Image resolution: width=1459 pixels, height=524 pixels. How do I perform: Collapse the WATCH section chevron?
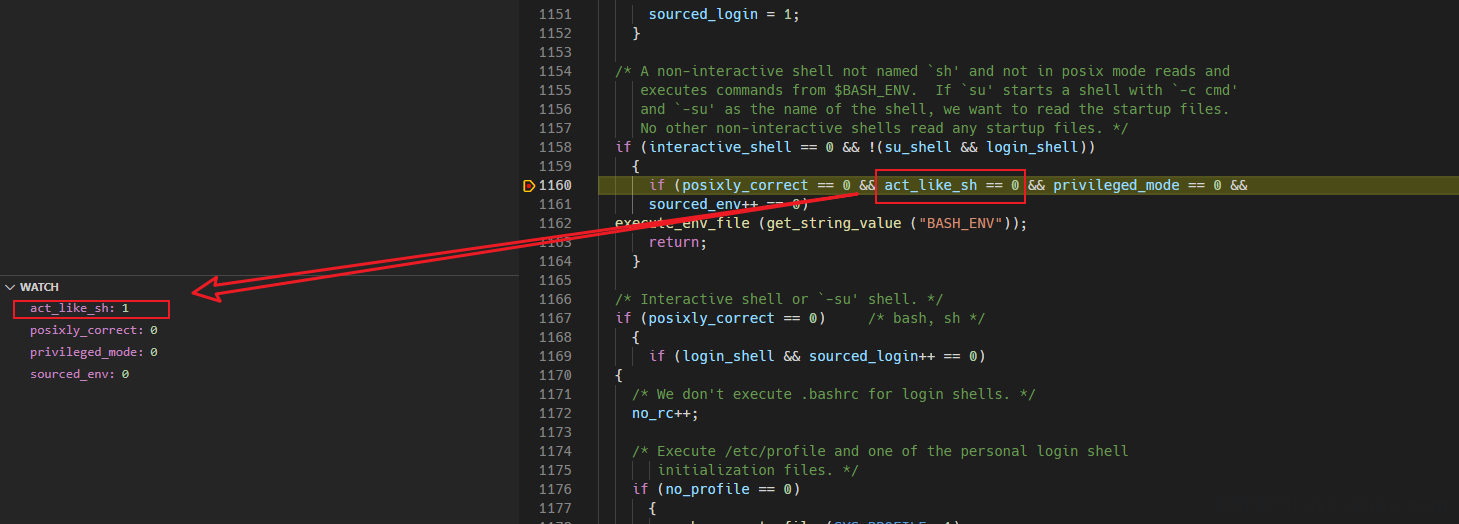(10, 287)
